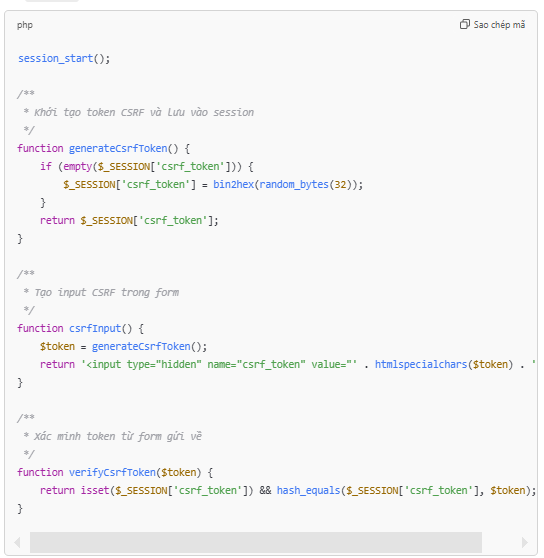Click the random_bytes function call
This screenshot has height=558, width=544.
click(x=294, y=185)
